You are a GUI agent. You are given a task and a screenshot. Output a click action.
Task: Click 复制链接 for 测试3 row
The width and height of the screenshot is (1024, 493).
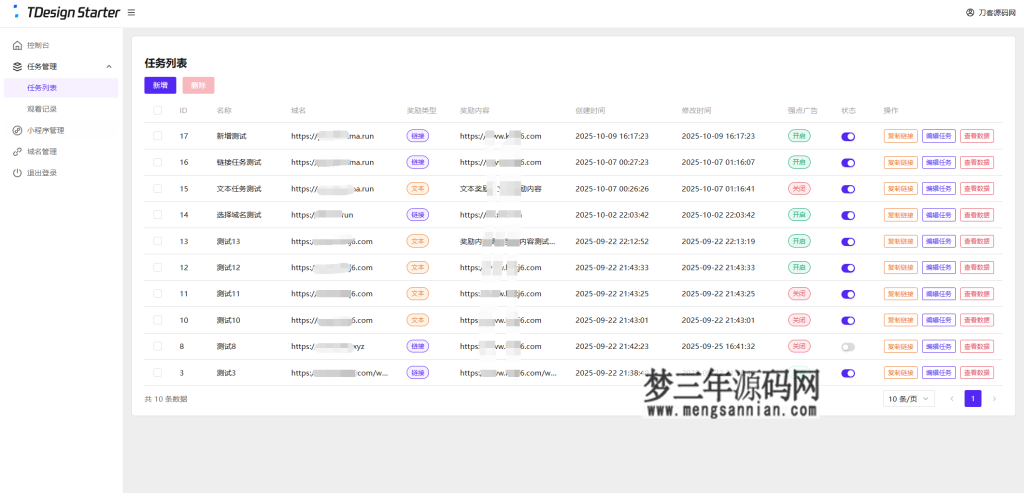[x=901, y=372]
